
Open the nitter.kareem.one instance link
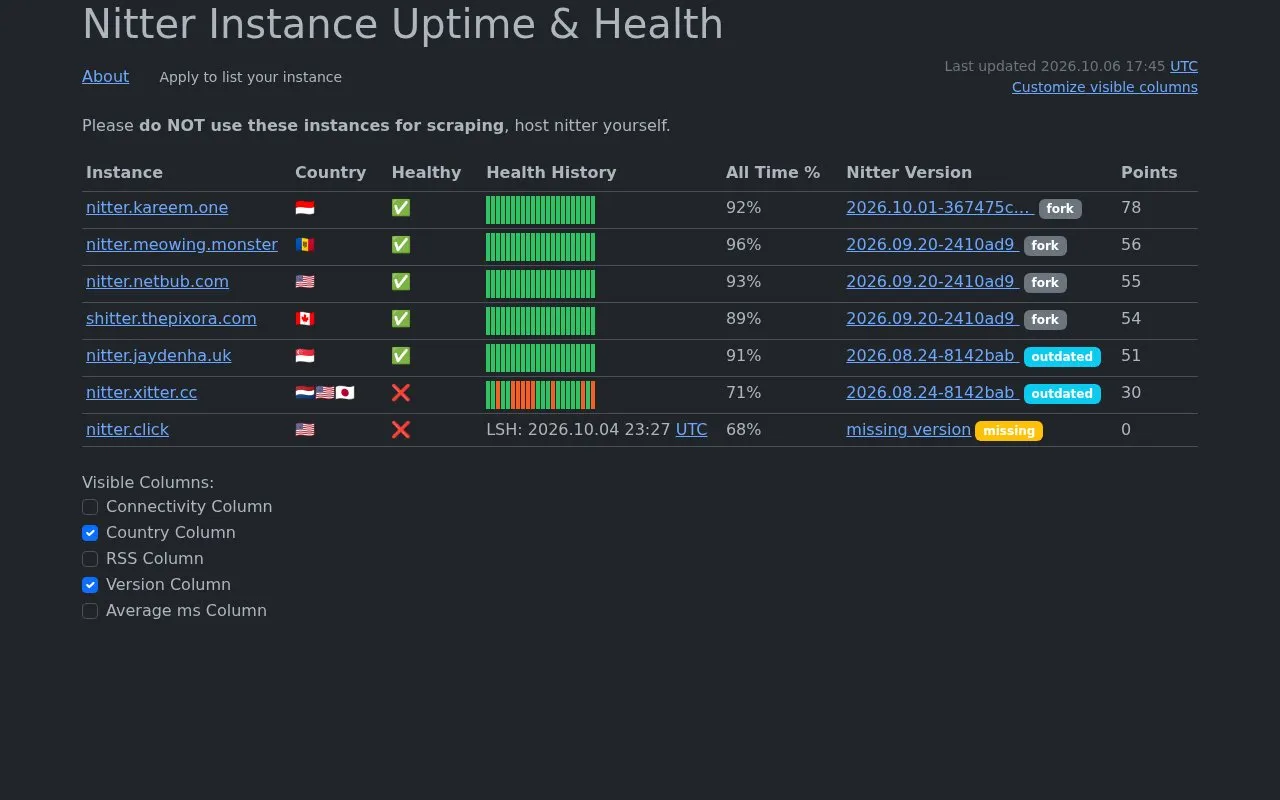[157, 208]
